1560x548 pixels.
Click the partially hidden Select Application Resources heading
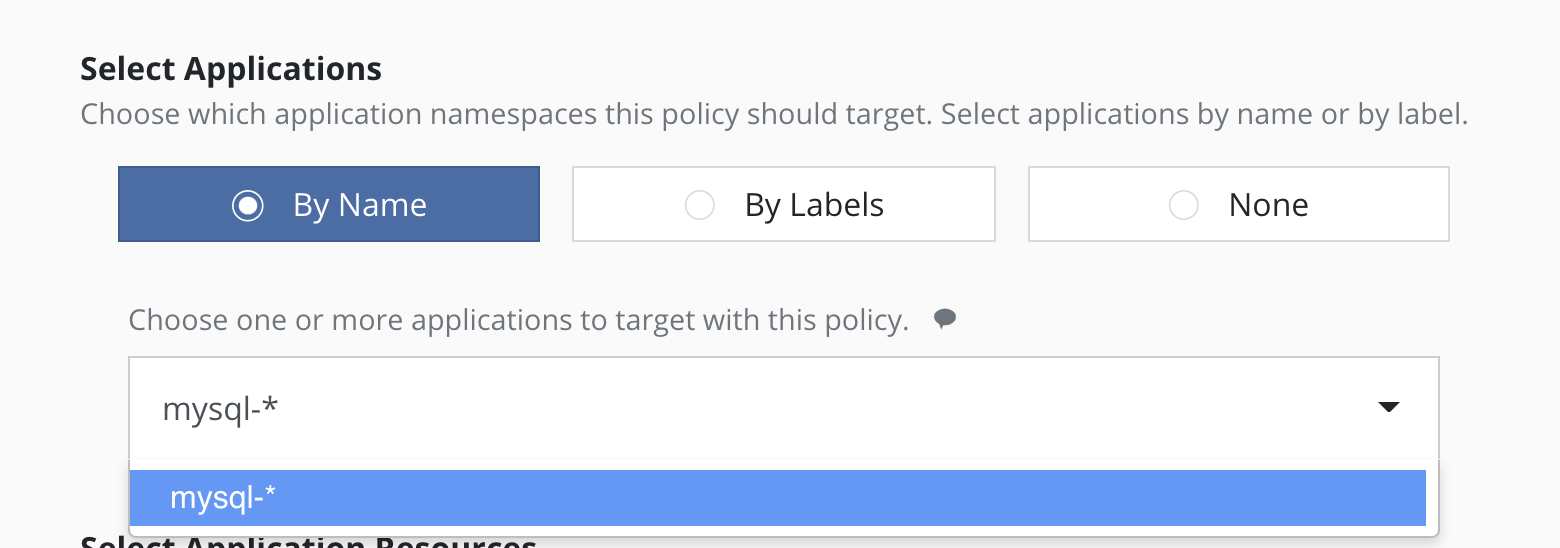coord(308,542)
